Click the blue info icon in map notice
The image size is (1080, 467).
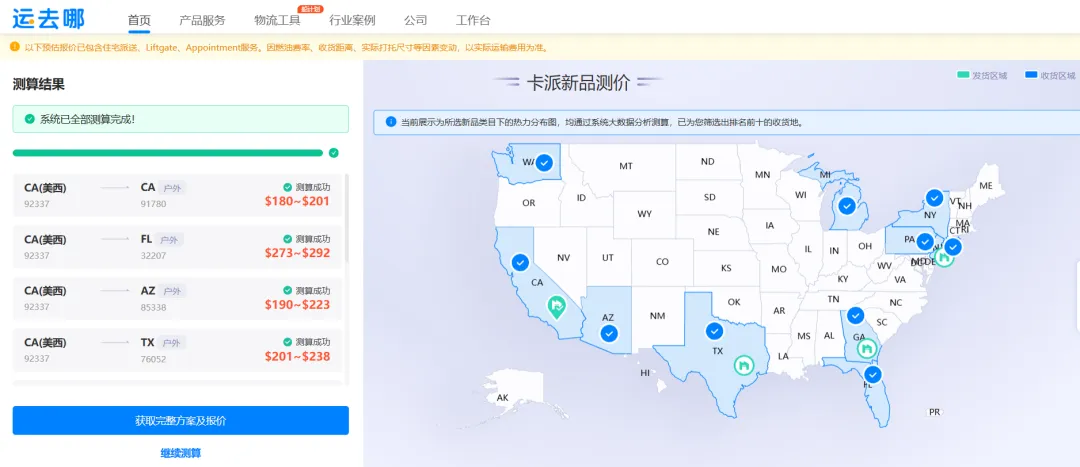coord(391,122)
